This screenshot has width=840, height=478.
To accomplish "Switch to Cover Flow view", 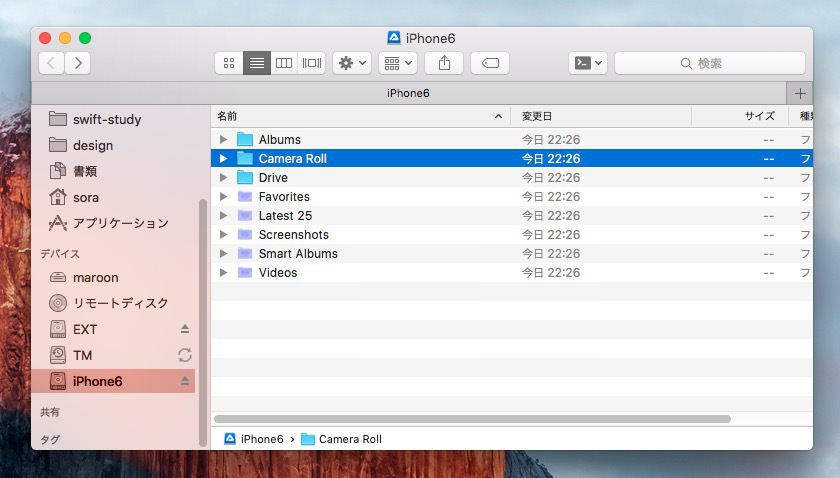I will coord(312,63).
